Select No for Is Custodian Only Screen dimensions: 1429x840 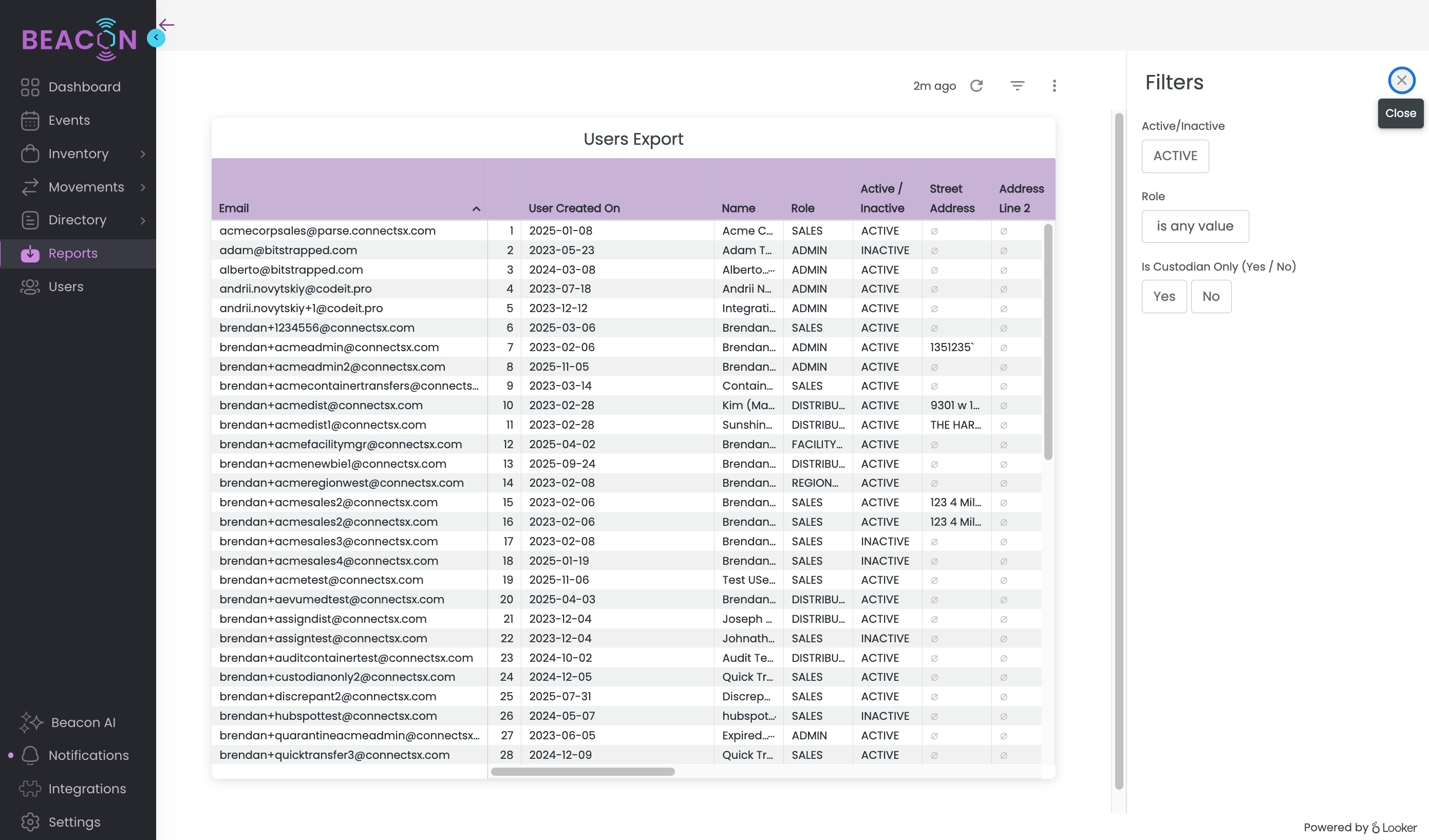pos(1211,296)
